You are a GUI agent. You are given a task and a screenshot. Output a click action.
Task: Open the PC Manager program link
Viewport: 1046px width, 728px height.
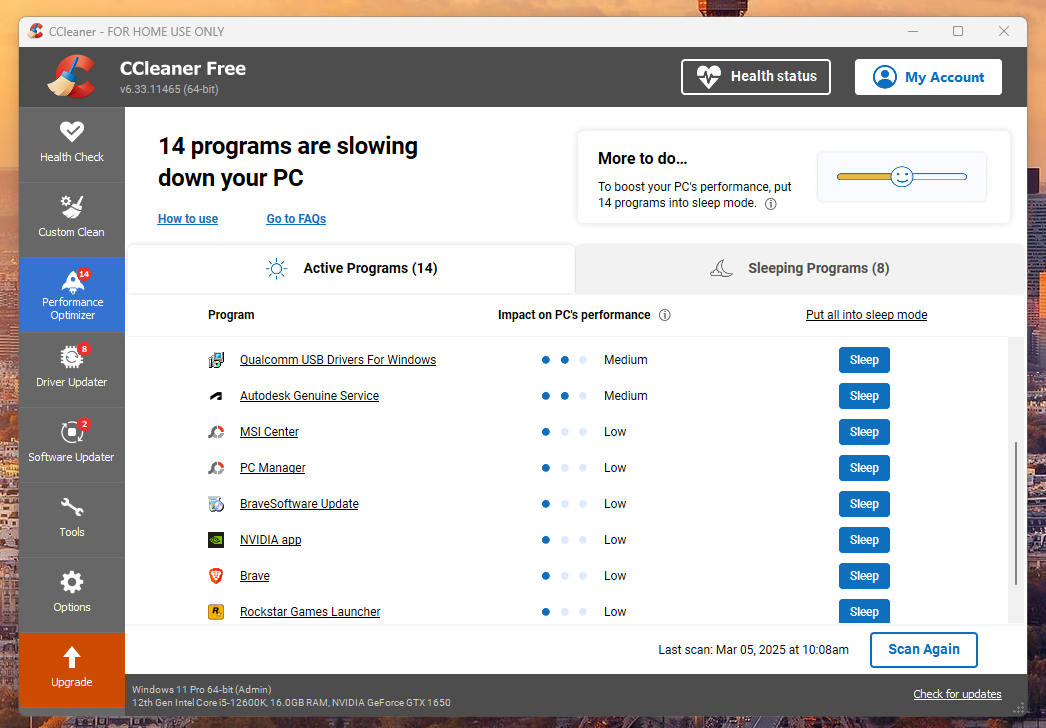272,468
